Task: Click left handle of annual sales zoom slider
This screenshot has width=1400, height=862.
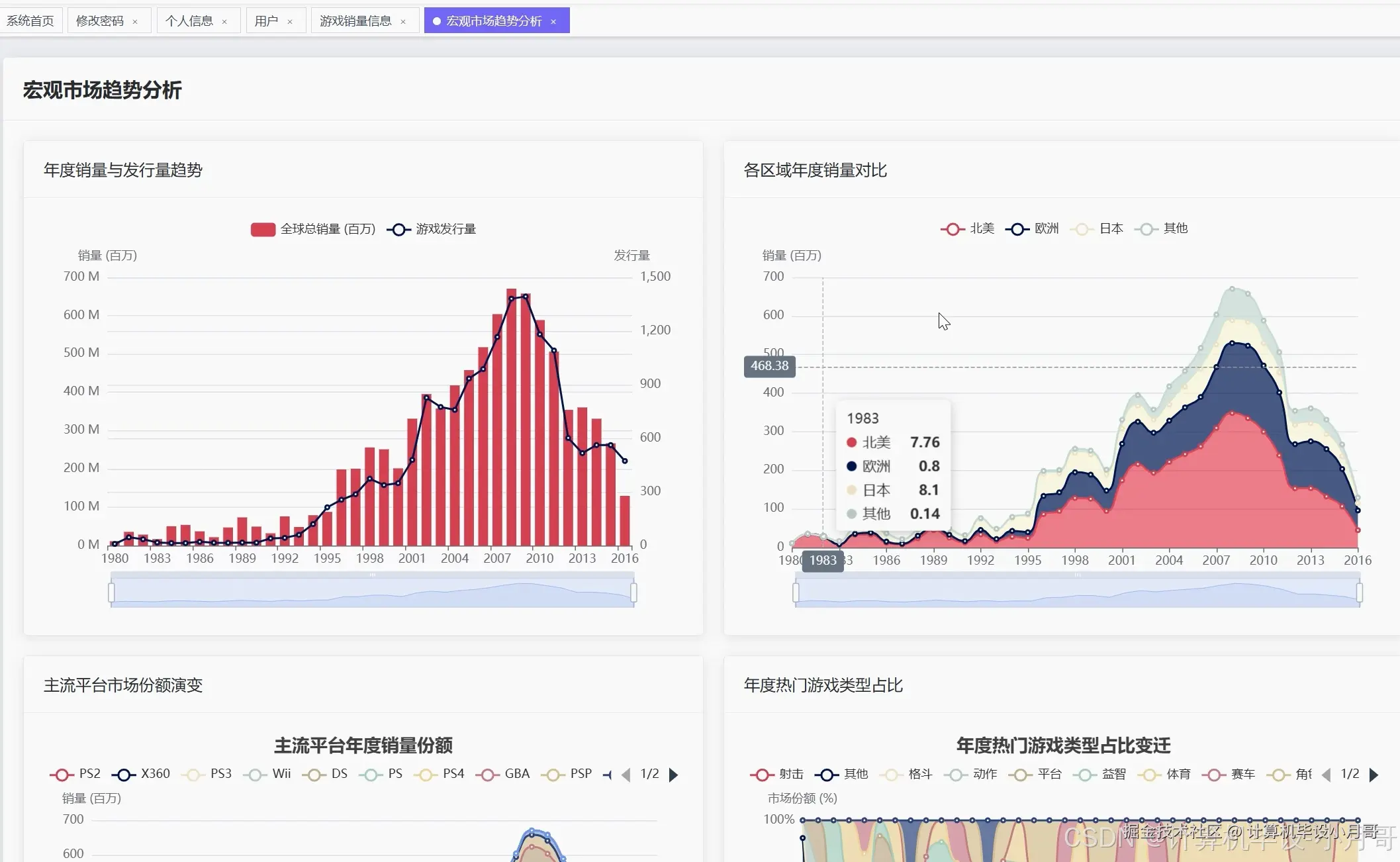Action: pyautogui.click(x=111, y=593)
